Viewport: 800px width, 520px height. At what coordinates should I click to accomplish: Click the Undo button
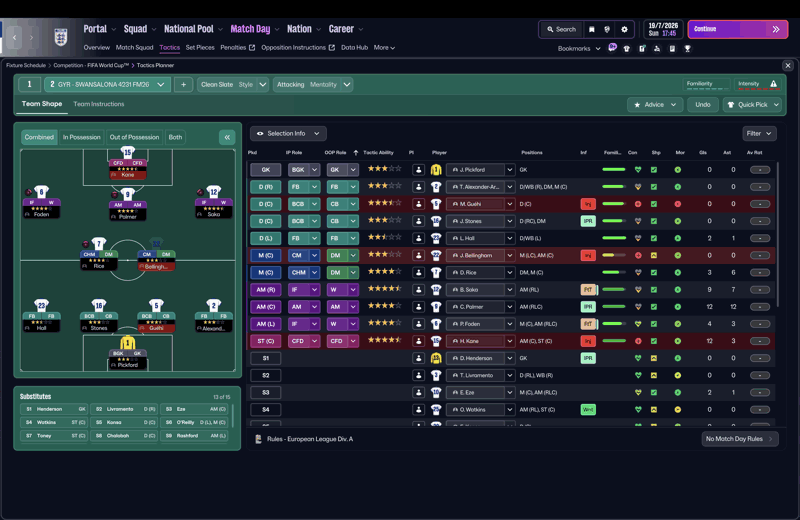(703, 105)
